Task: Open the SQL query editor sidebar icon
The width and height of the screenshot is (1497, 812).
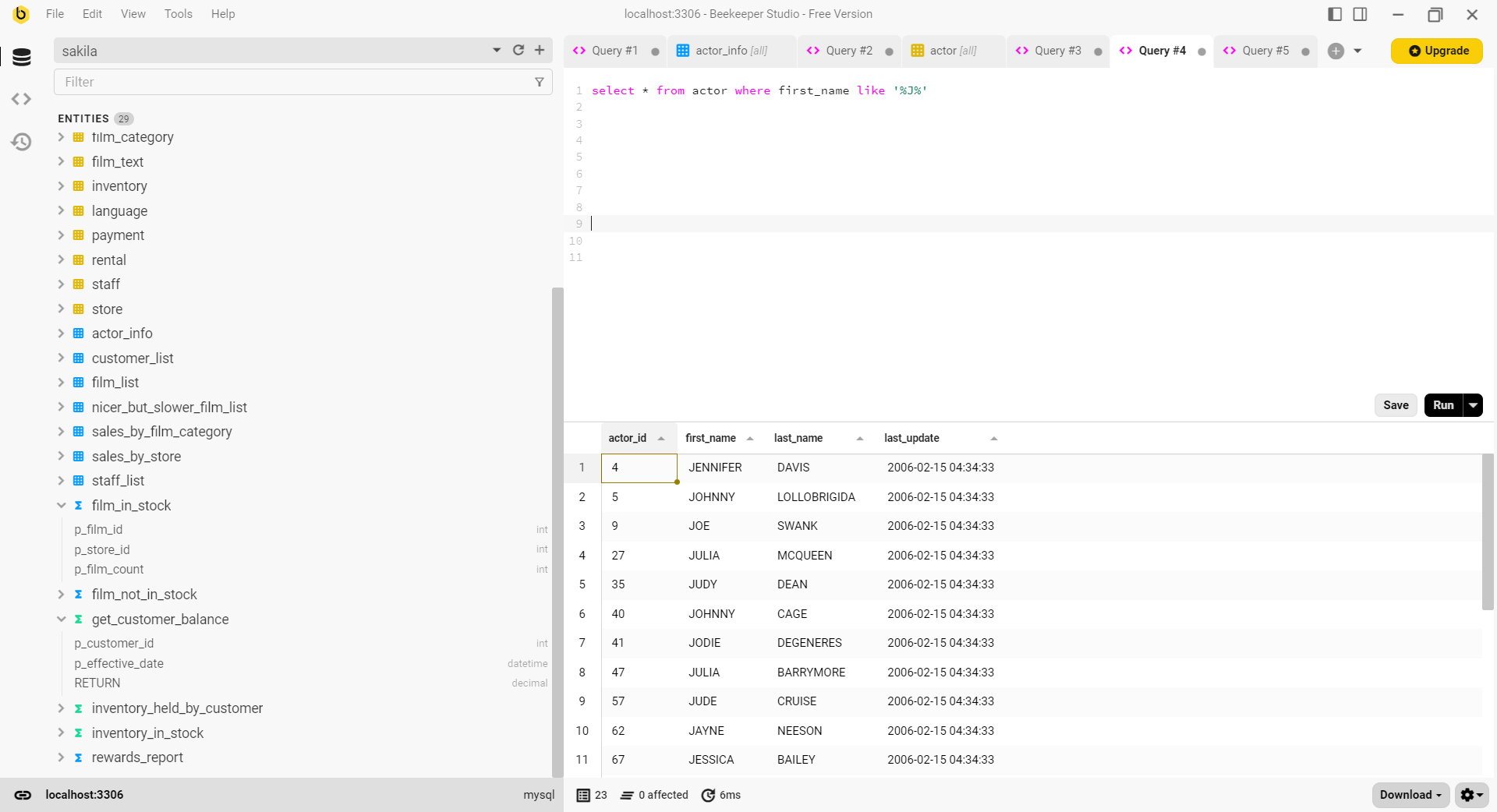Action: pyautogui.click(x=21, y=99)
